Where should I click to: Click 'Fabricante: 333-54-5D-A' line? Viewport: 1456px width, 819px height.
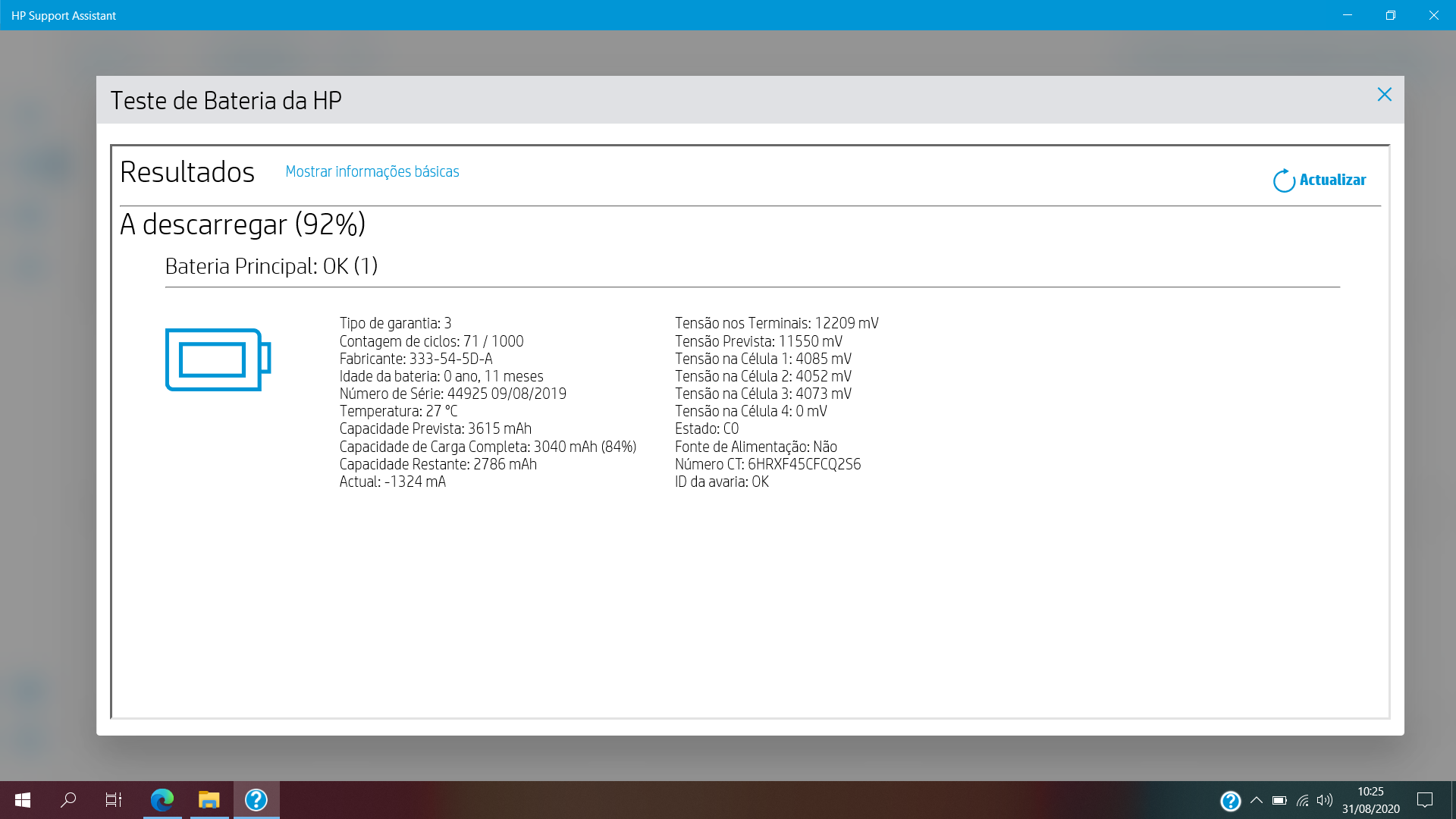[x=416, y=359]
